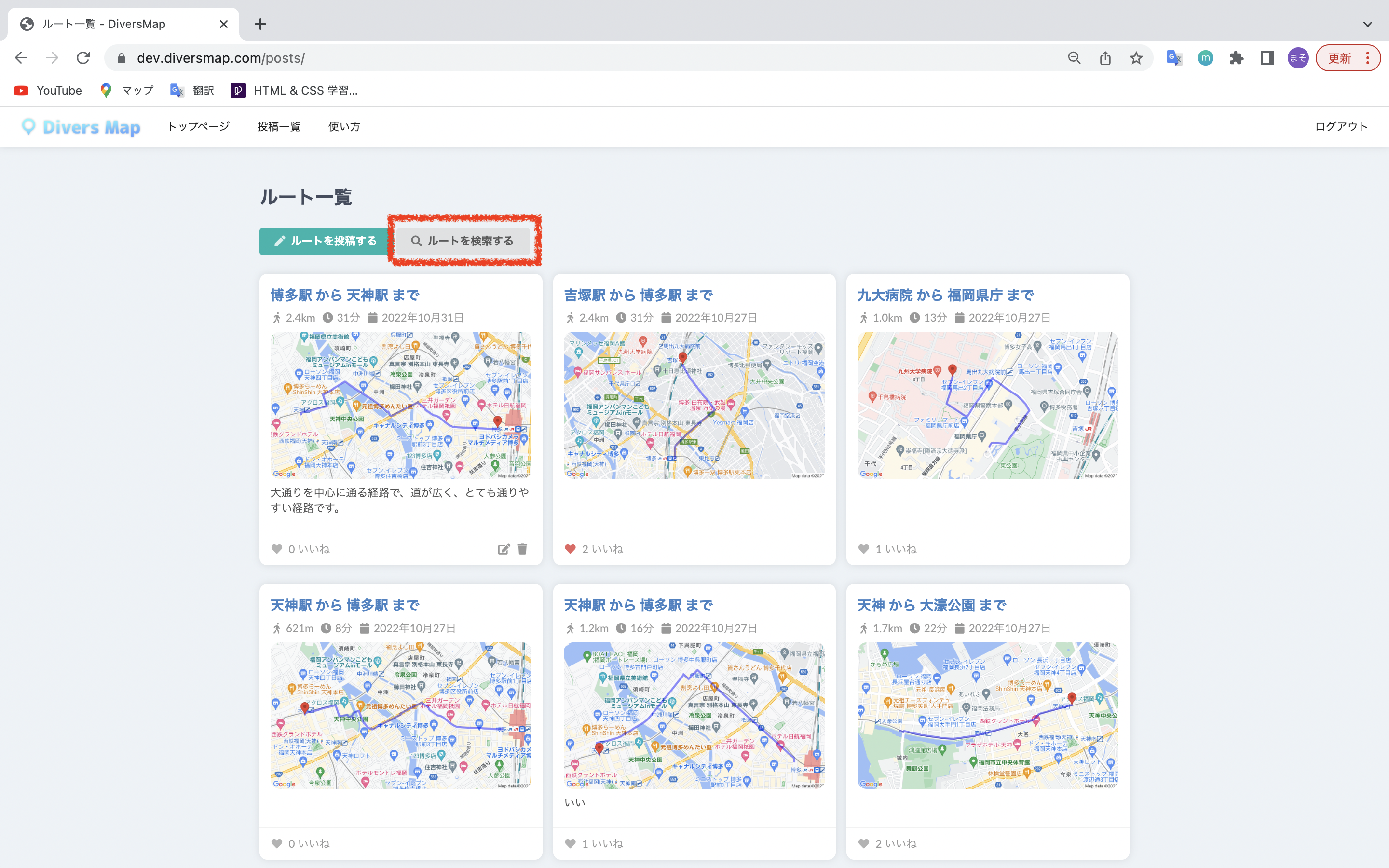Screen dimensions: 1389x868
Task: Click the share page icon in address bar
Action: pyautogui.click(x=1105, y=58)
